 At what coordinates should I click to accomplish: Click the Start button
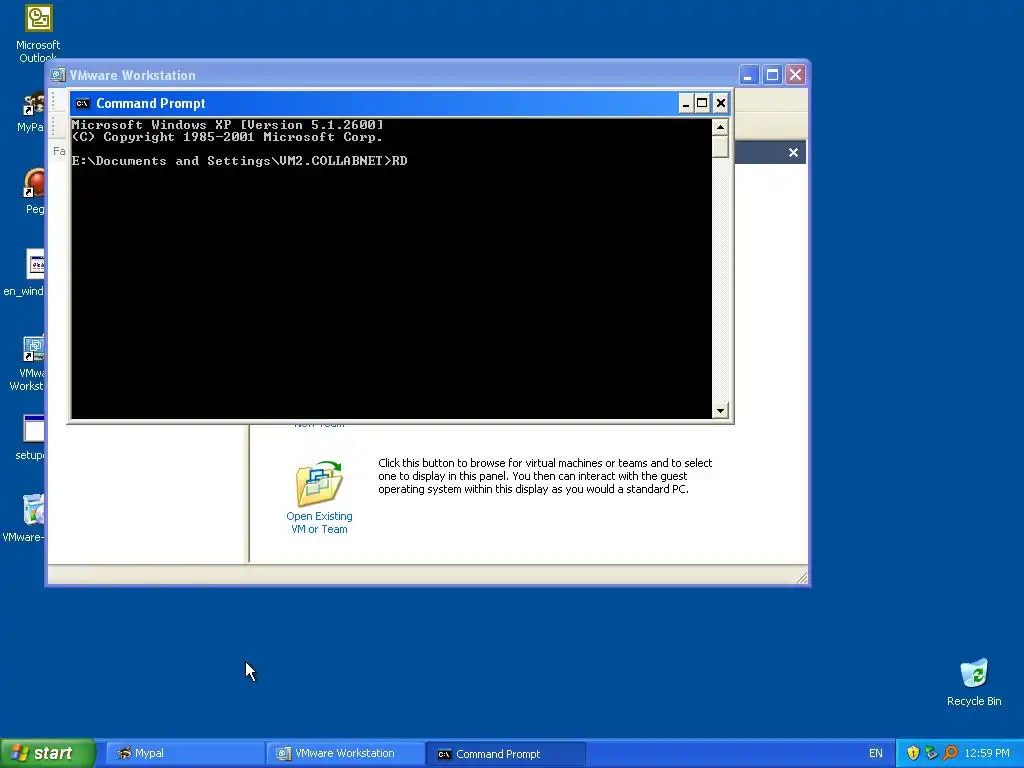point(47,753)
